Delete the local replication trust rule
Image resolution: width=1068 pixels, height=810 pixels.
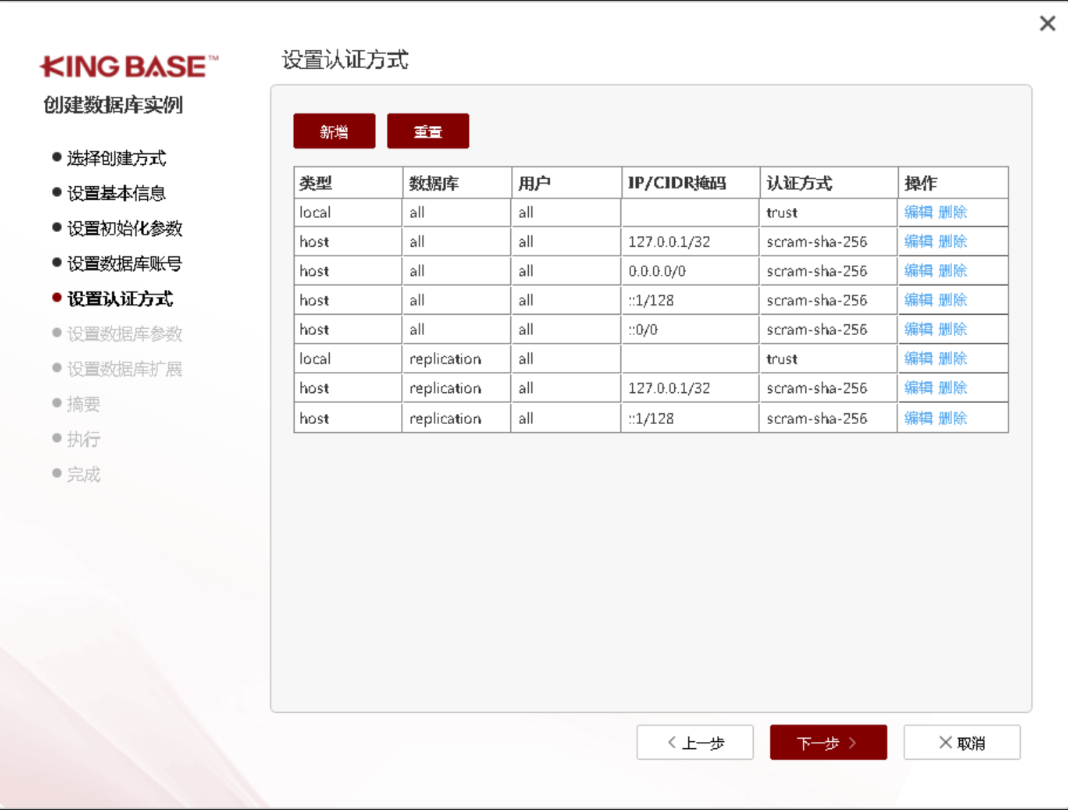point(952,358)
